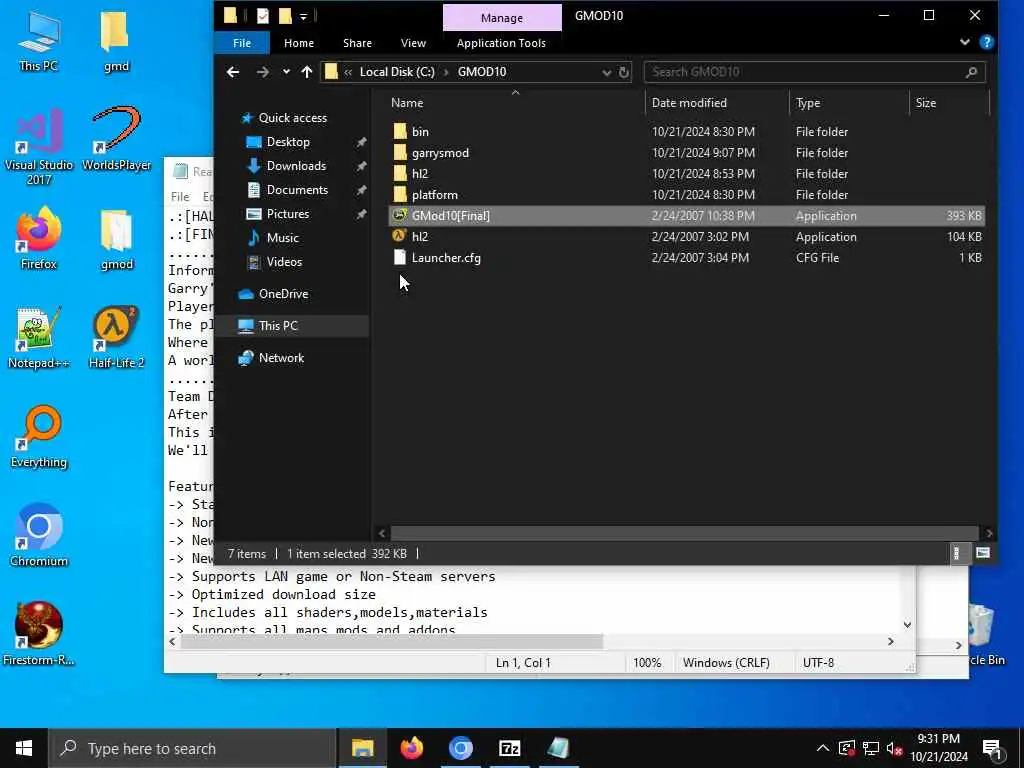Open the File tab
Image resolution: width=1024 pixels, height=768 pixels.
click(242, 43)
